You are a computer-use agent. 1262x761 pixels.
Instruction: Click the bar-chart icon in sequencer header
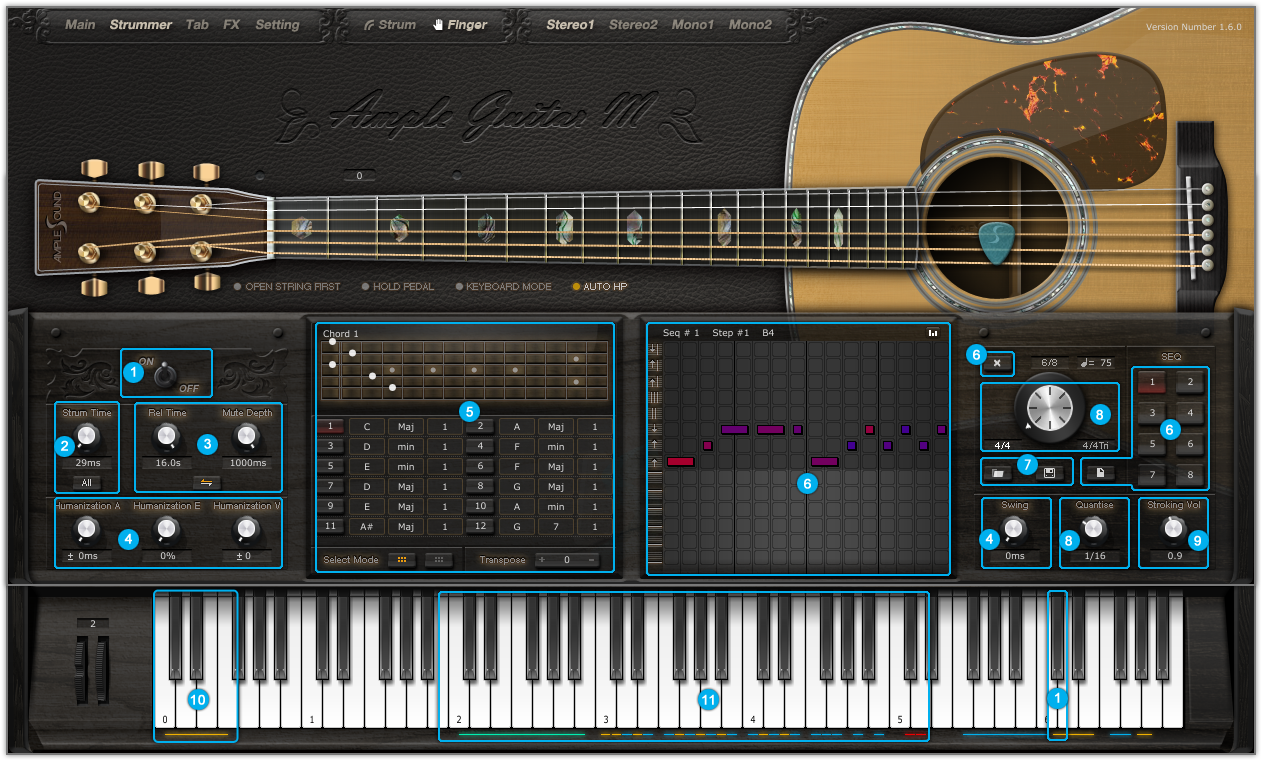932,332
